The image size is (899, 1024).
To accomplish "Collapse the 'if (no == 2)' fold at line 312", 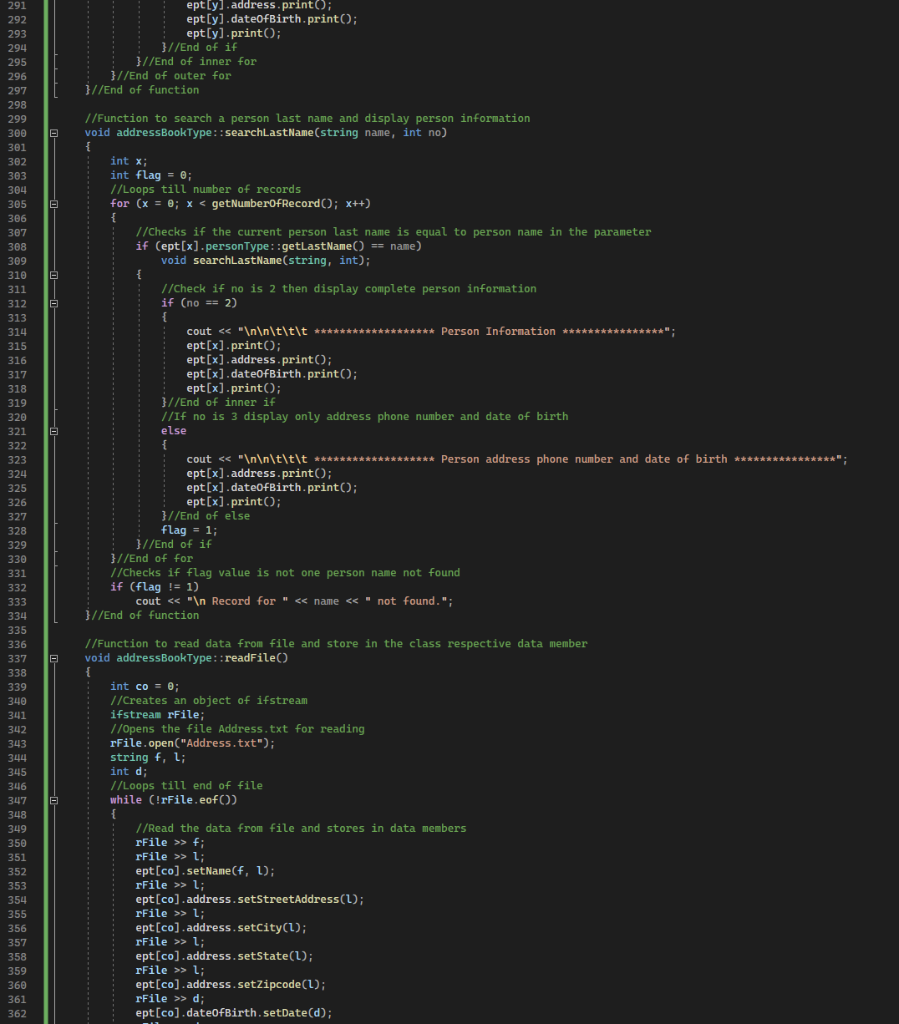I will pos(54,304).
